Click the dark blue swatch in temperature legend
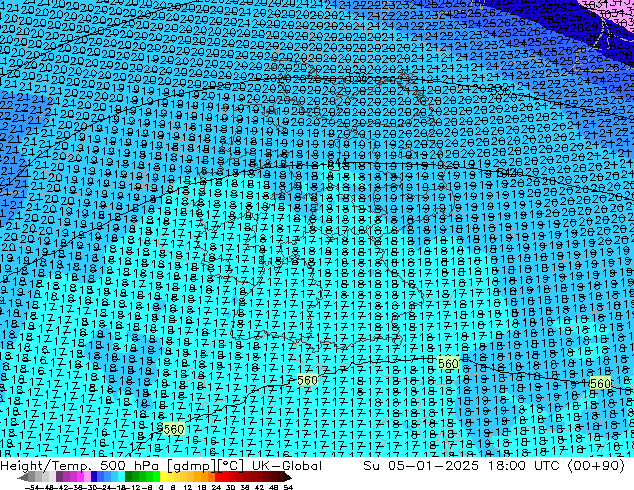This screenshot has height=490, width=634. 94,476
